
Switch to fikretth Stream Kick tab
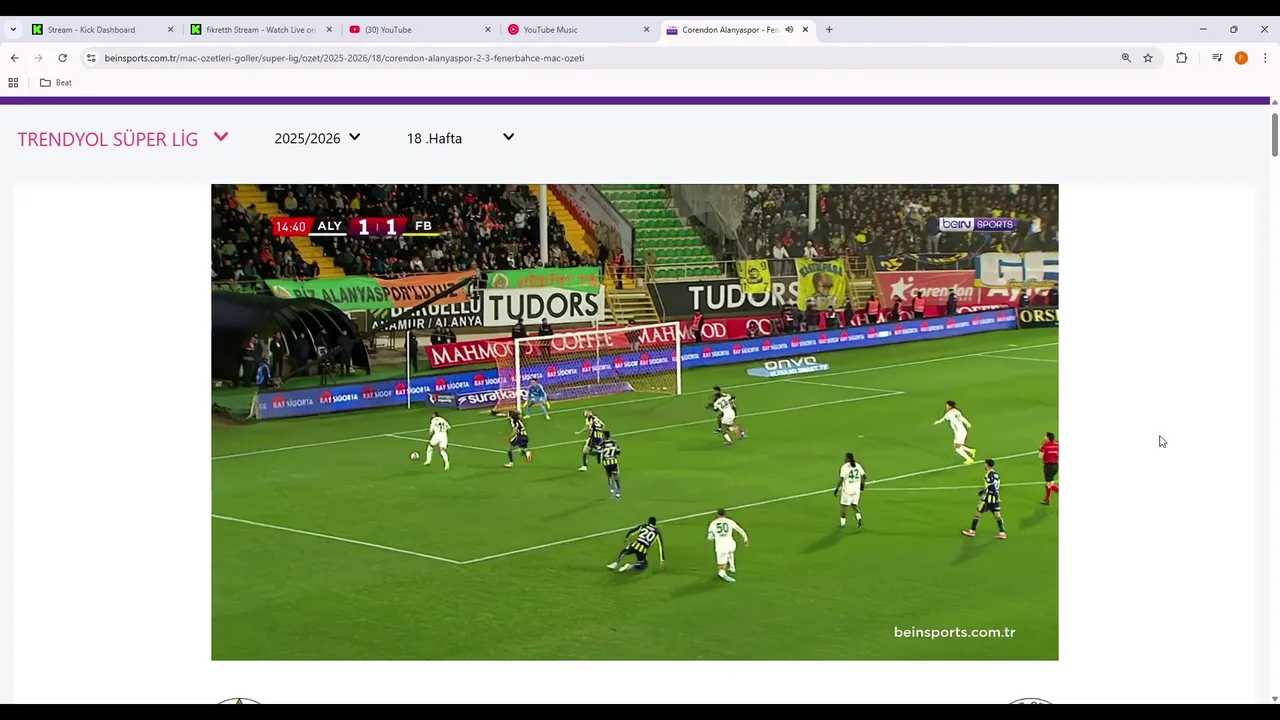260,30
